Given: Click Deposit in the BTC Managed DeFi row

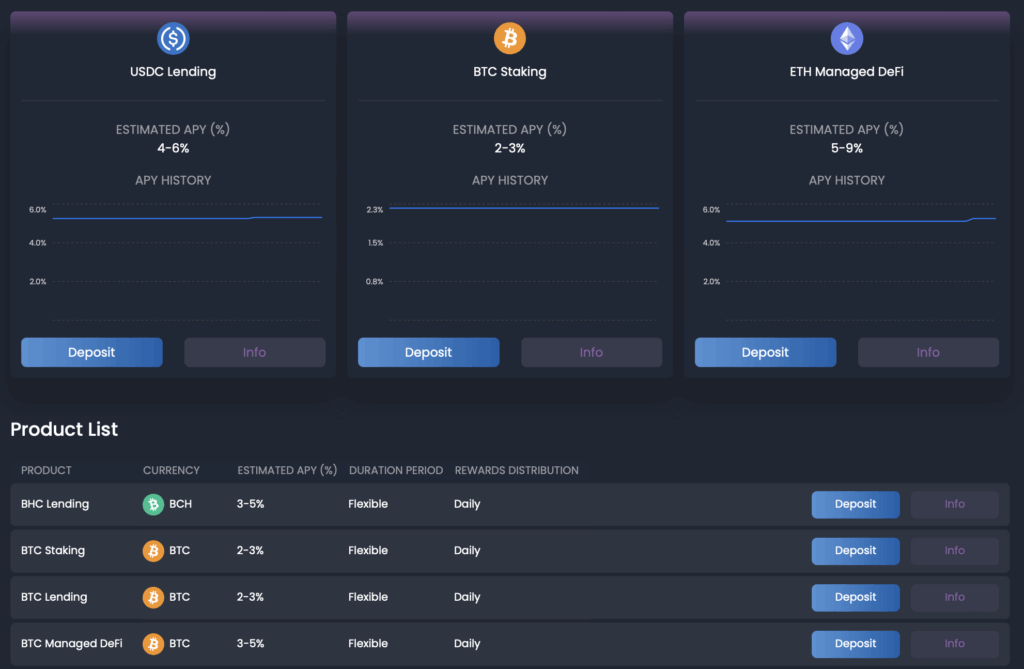Looking at the screenshot, I should [x=856, y=644].
